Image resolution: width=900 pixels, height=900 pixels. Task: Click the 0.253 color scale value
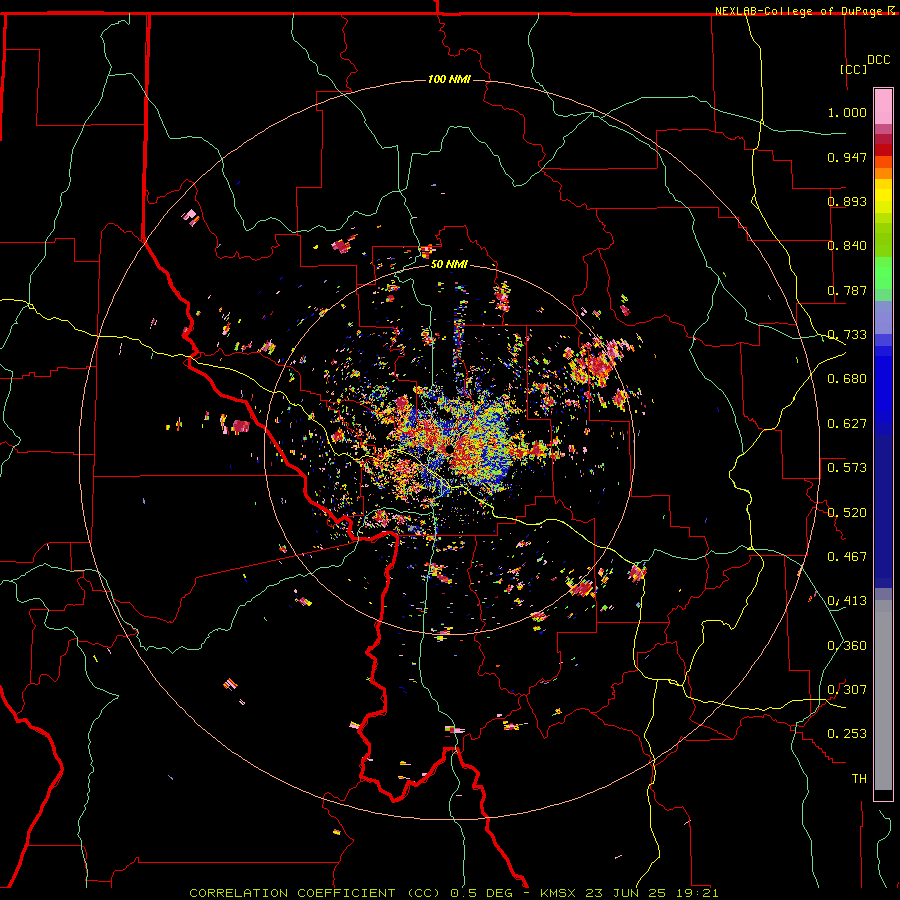tap(847, 734)
